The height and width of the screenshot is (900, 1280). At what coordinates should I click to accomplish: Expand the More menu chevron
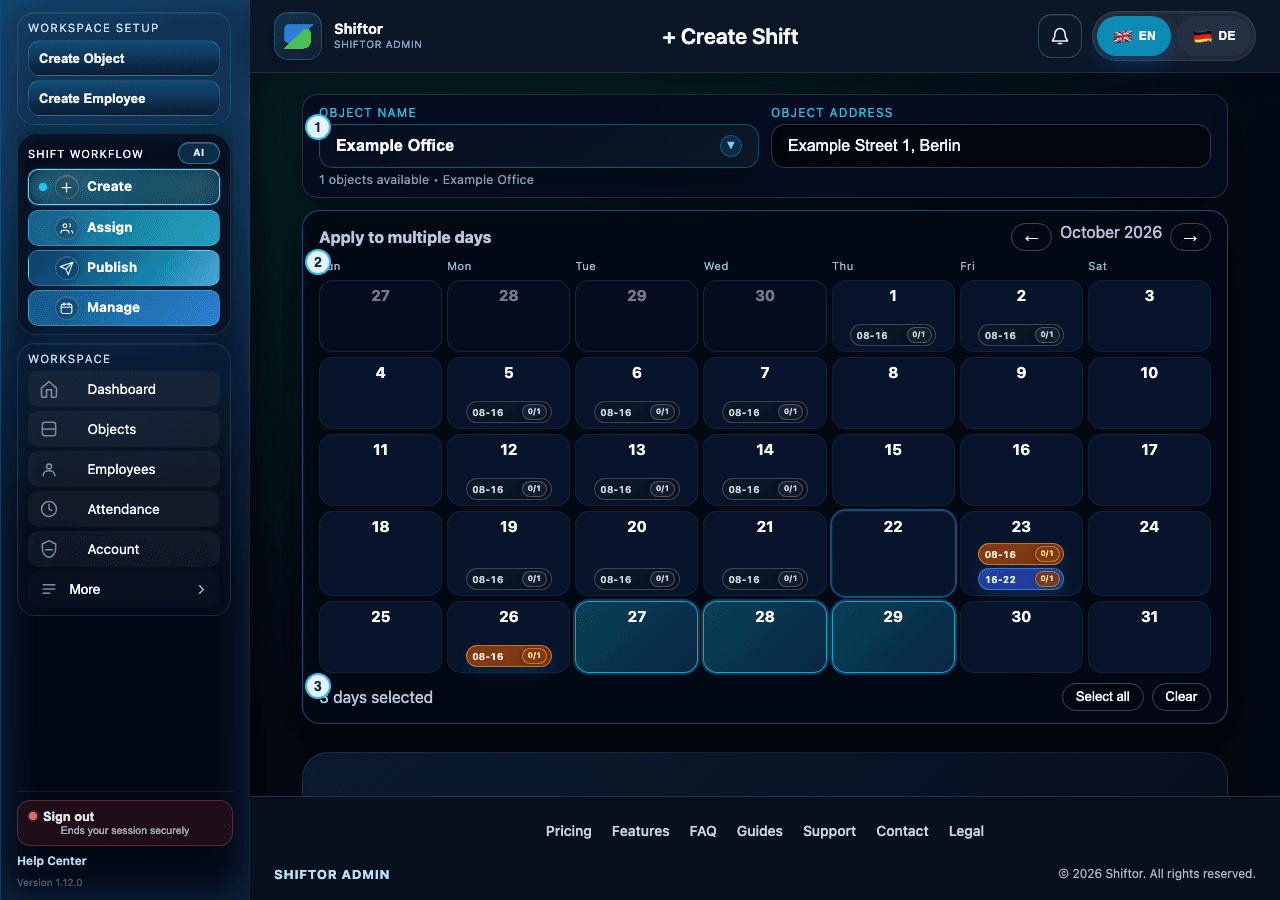point(201,589)
